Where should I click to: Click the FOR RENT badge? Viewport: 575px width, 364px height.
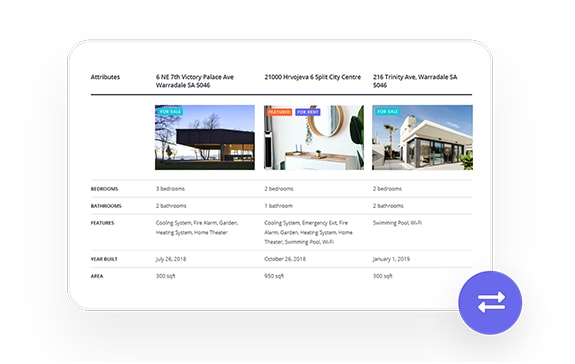[x=308, y=112]
